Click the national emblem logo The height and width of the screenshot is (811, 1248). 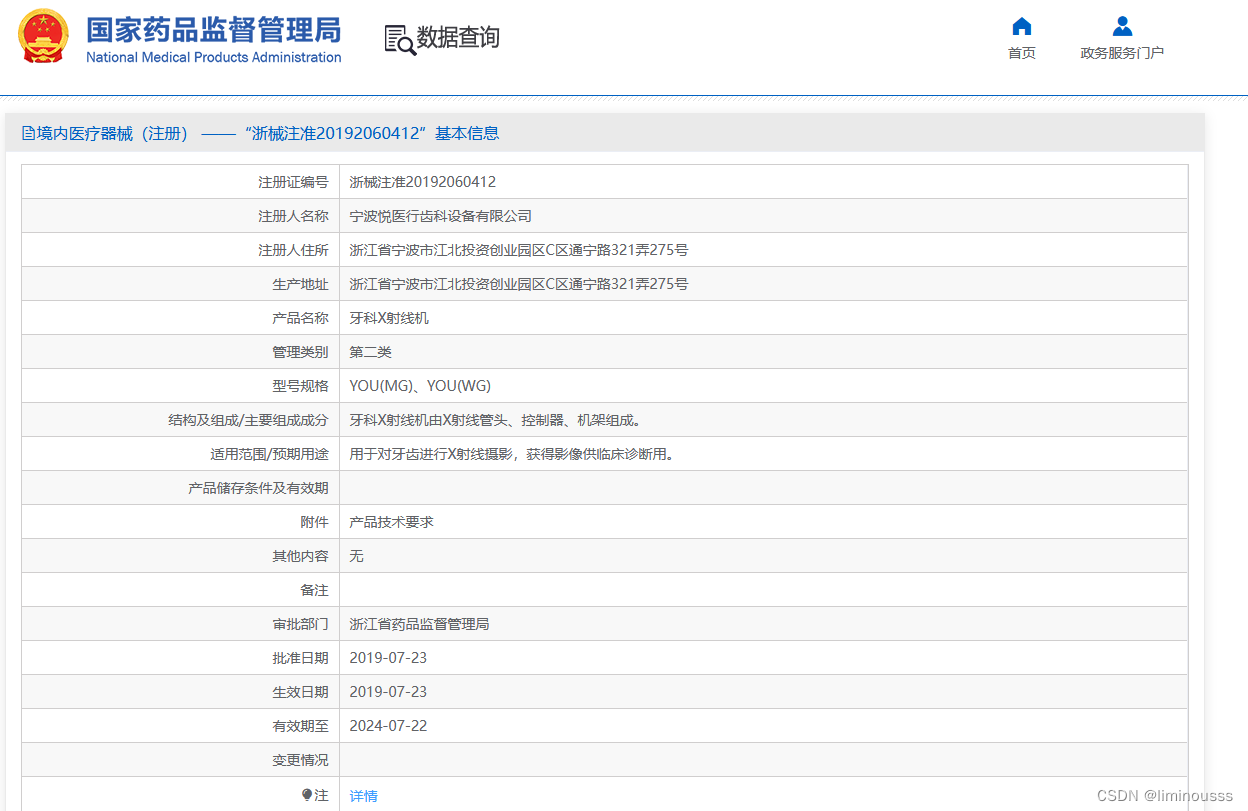(43, 35)
